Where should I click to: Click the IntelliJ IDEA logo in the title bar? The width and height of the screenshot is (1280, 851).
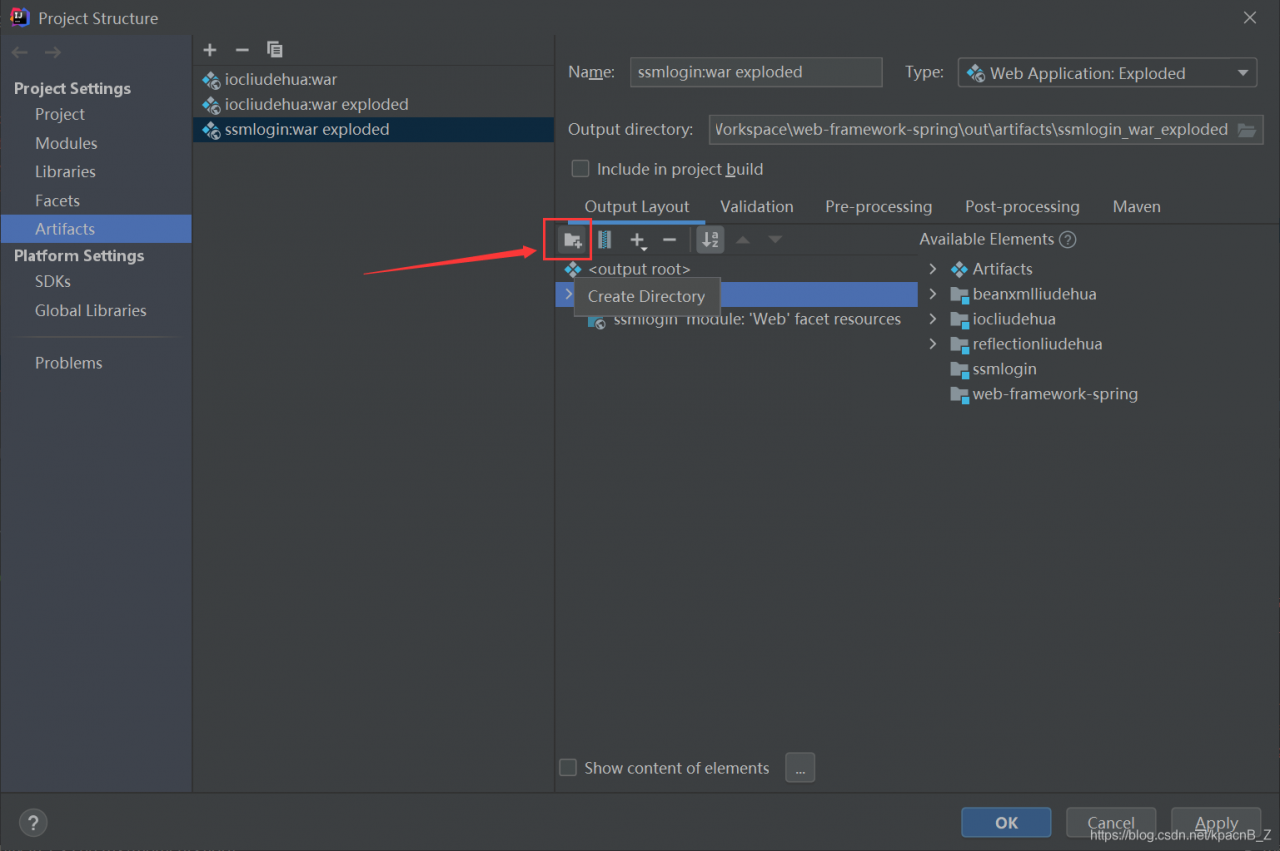pos(18,17)
